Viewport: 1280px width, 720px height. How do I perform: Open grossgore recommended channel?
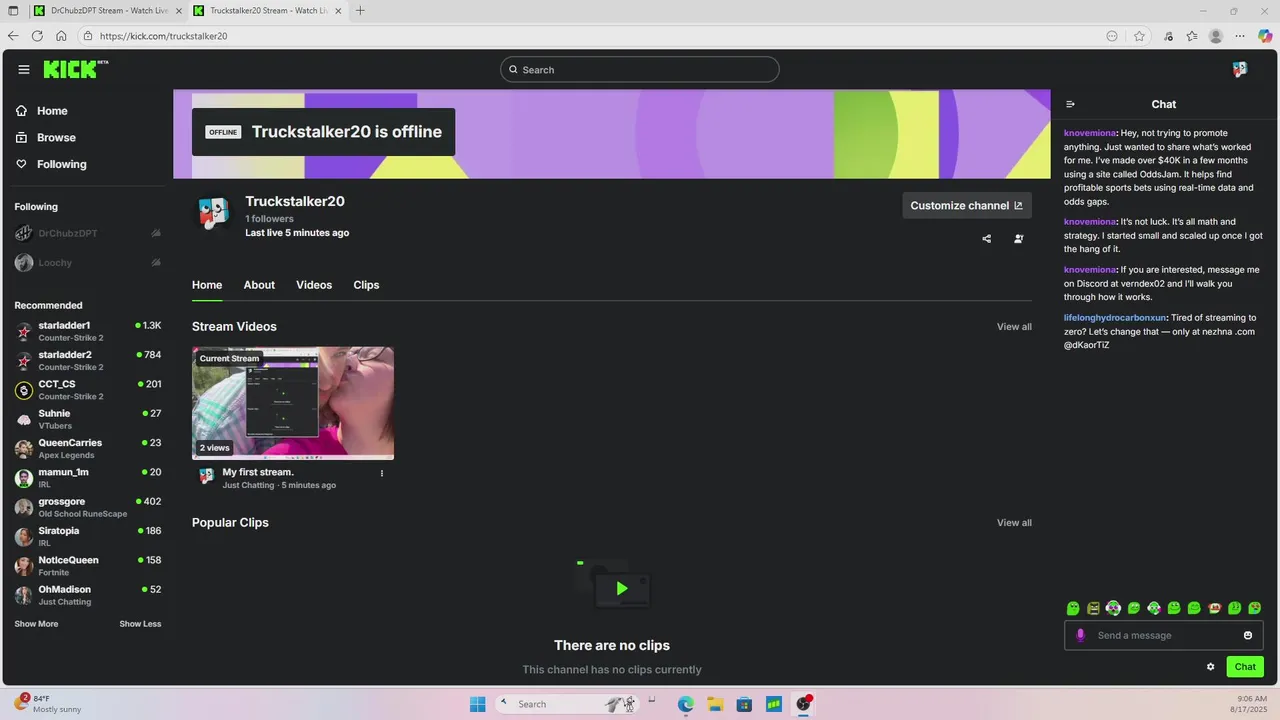tap(88, 507)
